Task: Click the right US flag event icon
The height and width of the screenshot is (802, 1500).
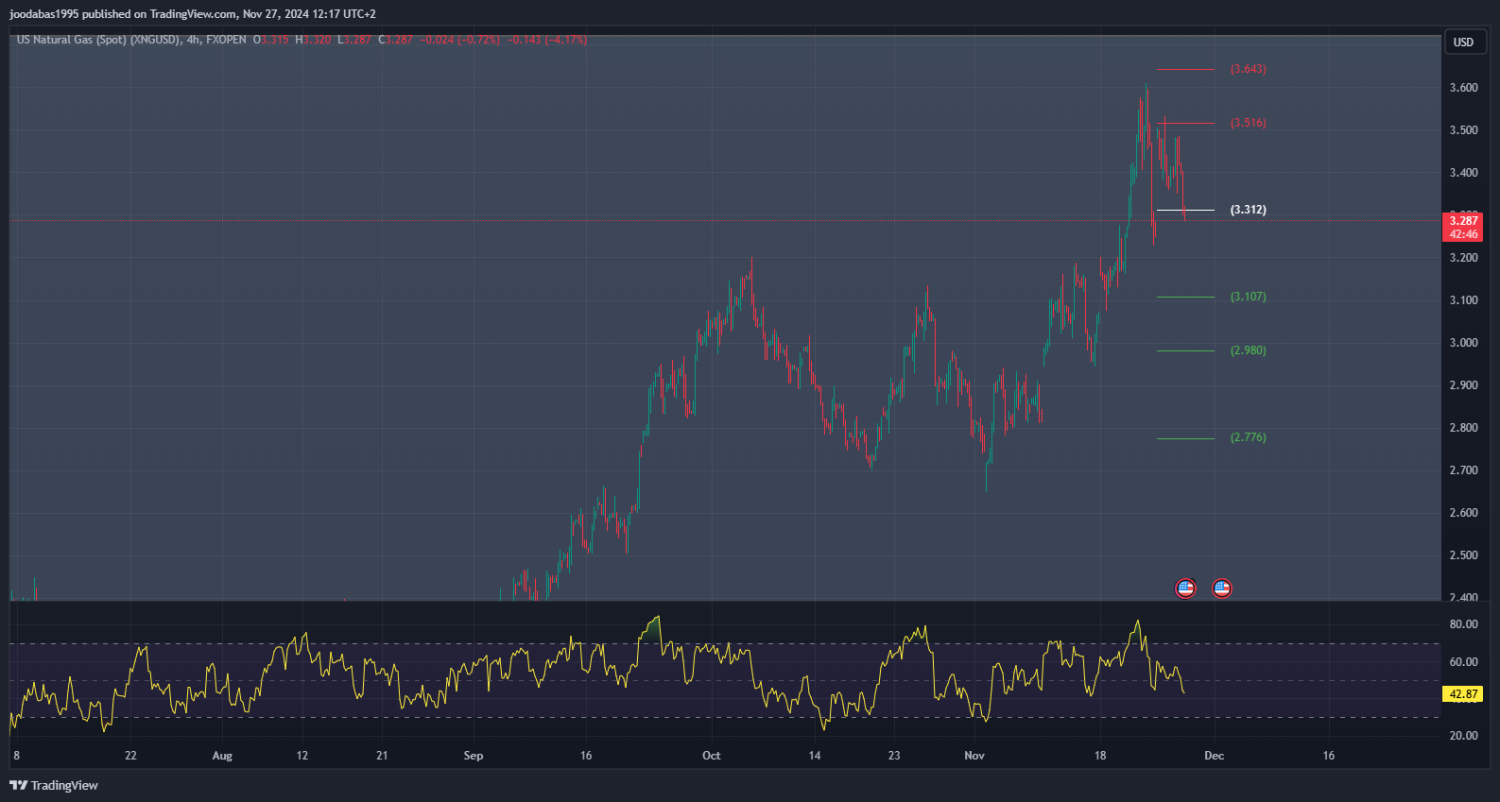Action: click(1221, 588)
